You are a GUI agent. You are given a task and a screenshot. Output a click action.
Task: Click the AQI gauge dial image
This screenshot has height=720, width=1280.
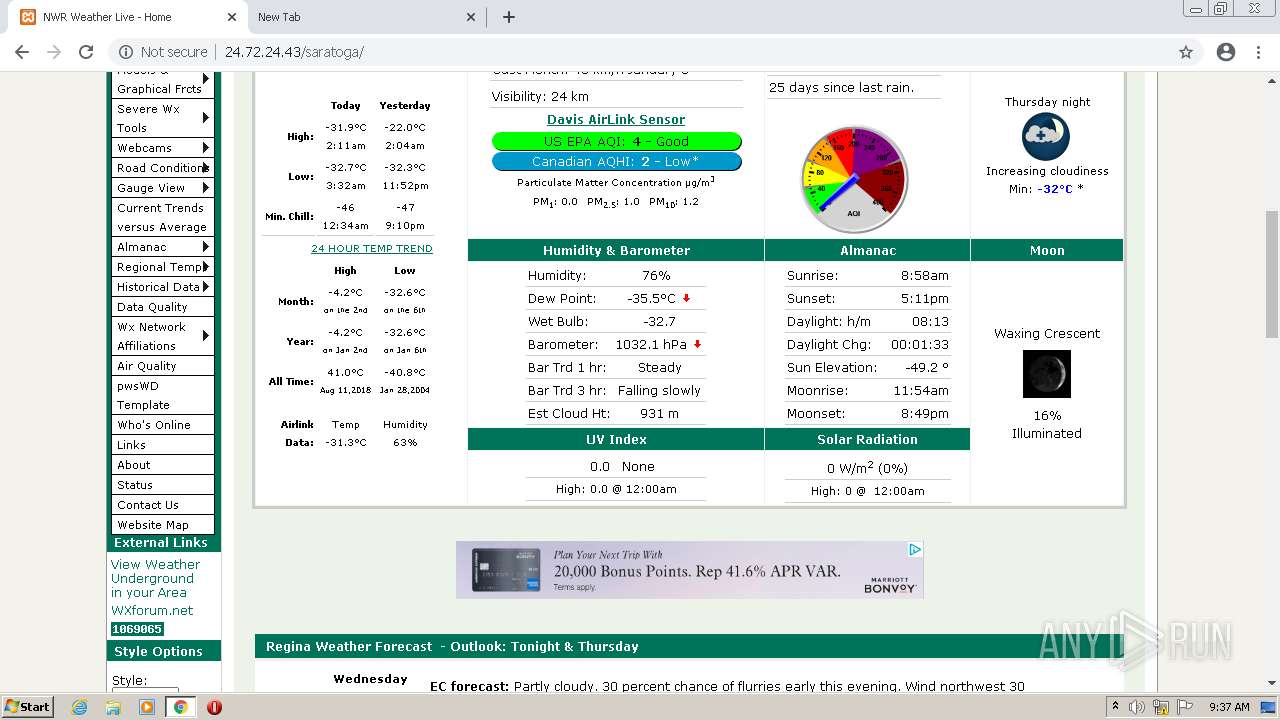(854, 179)
